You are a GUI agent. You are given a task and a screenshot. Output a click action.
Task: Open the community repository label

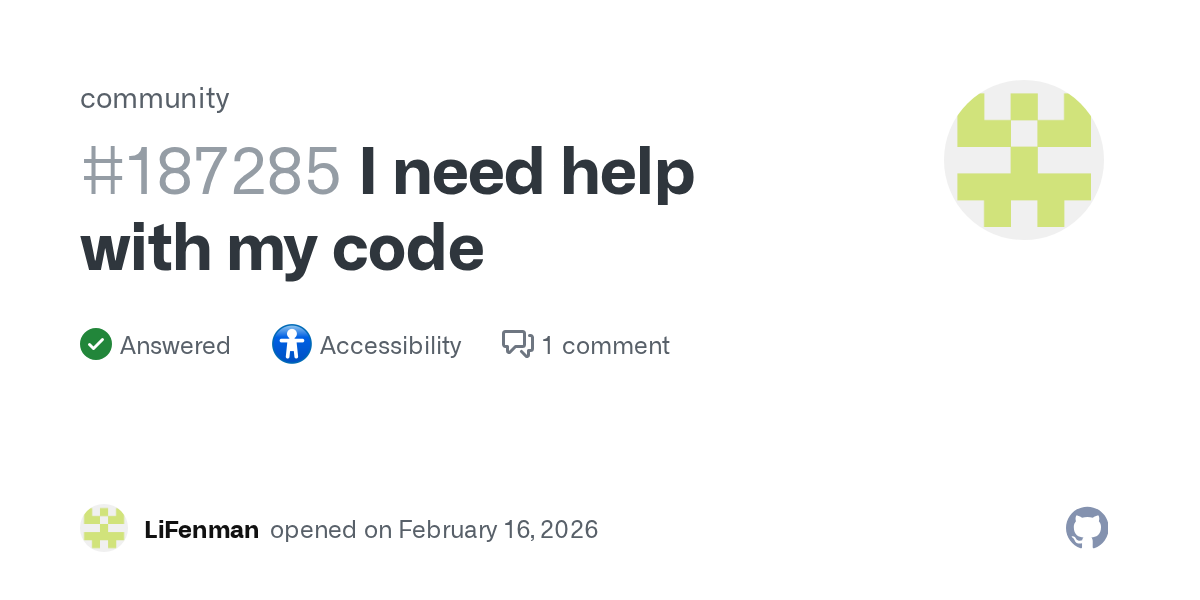coord(154,98)
